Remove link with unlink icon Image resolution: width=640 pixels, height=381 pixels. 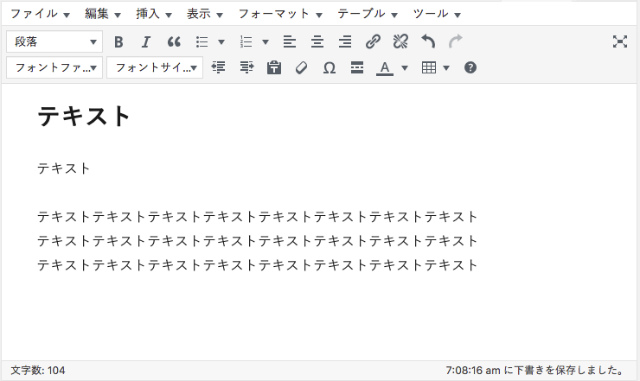pos(400,42)
